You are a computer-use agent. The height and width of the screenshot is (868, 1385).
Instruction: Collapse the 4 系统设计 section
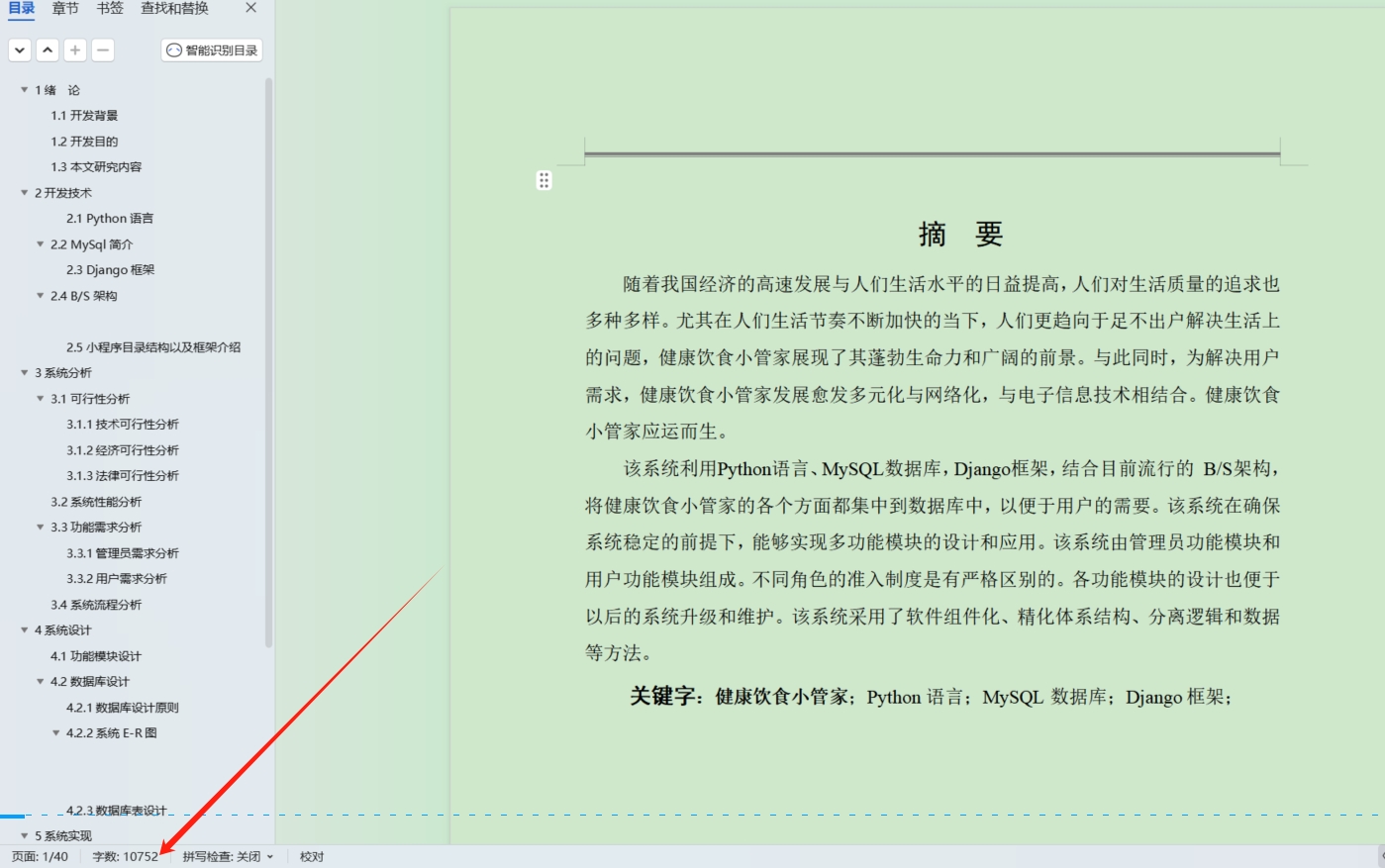23,629
